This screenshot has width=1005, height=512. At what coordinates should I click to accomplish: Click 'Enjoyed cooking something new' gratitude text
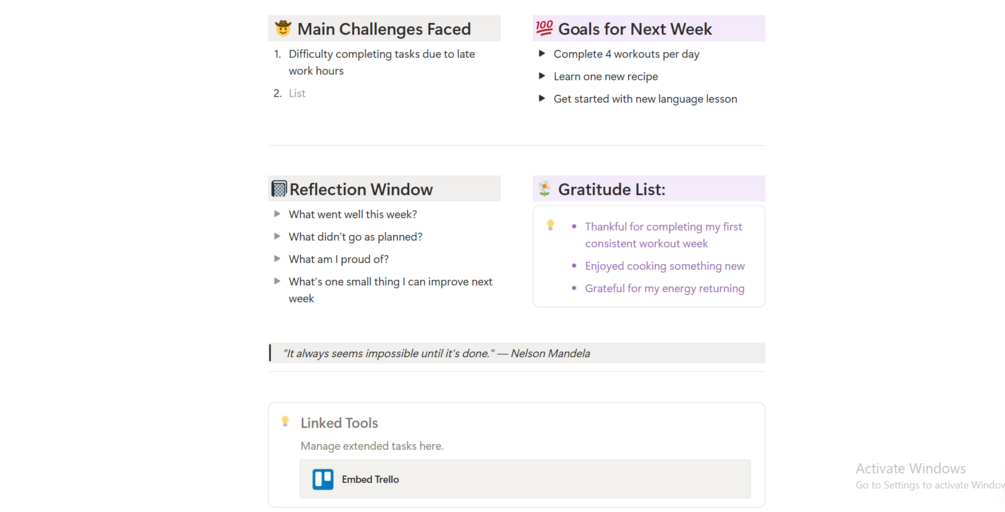click(665, 266)
